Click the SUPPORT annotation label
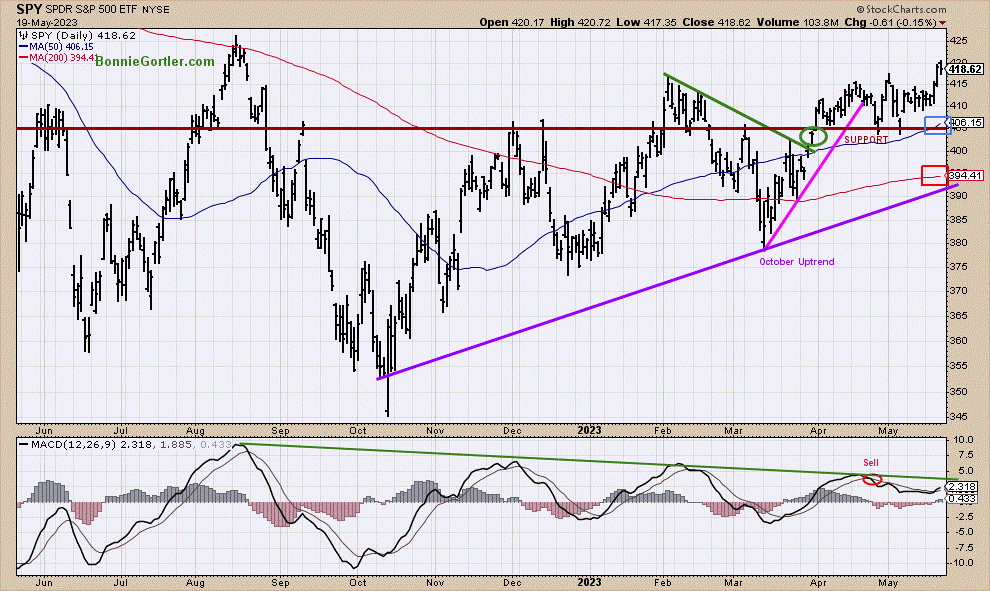 [866, 140]
